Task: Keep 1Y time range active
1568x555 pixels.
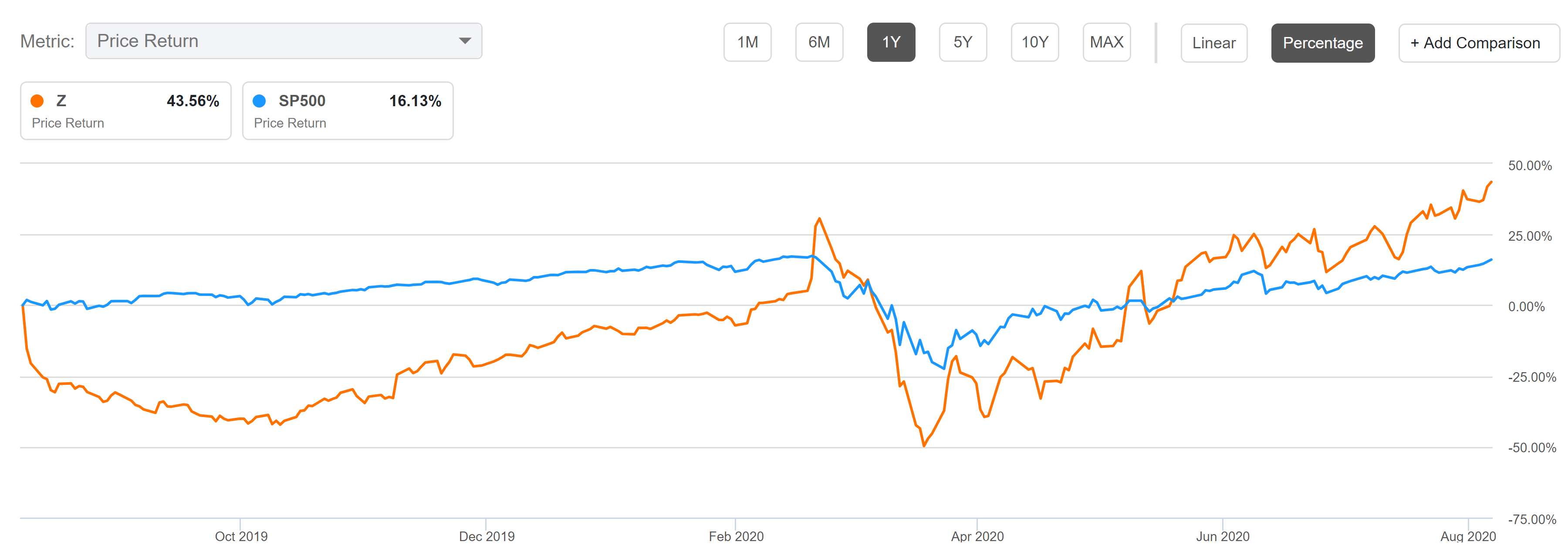Action: (891, 42)
